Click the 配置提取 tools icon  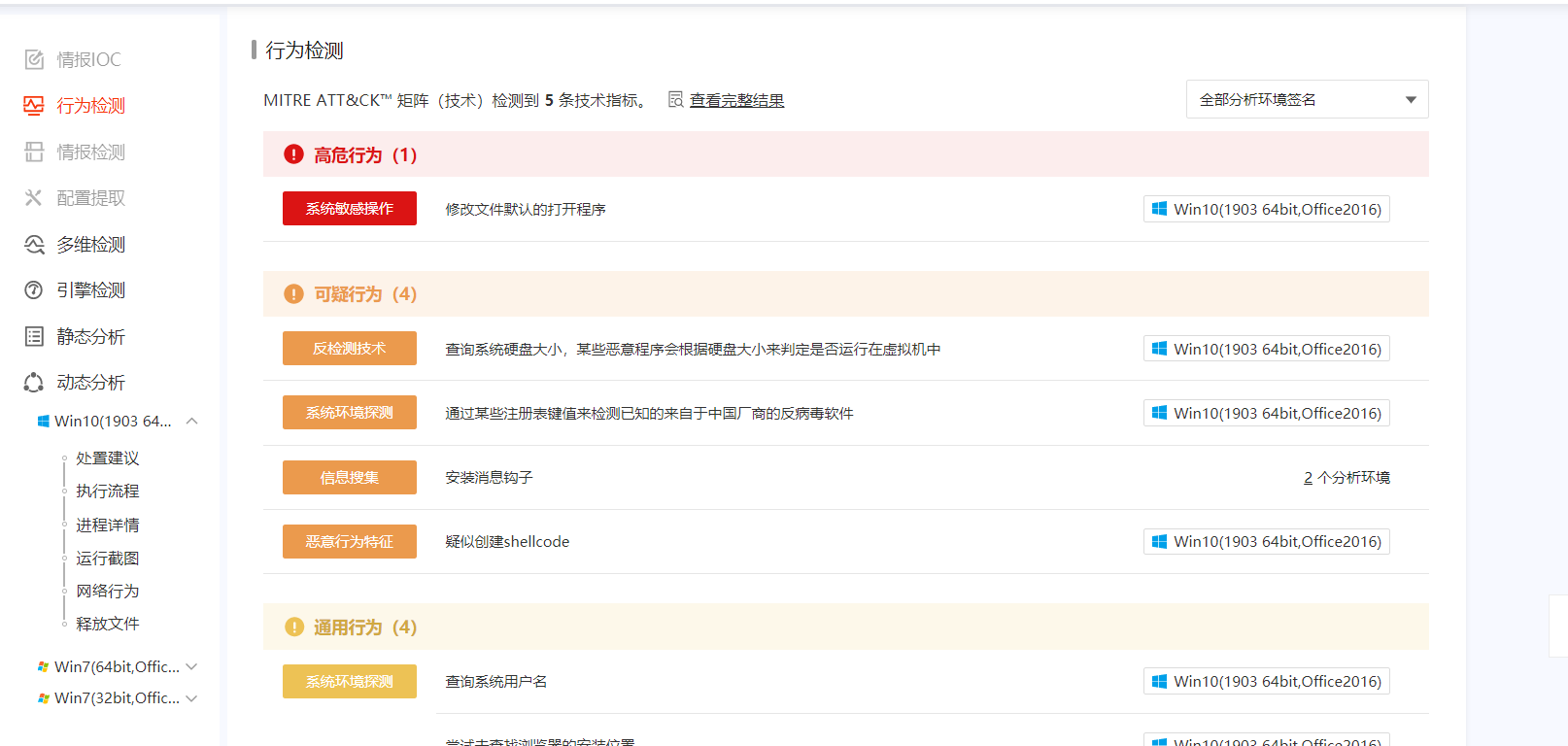(x=34, y=198)
